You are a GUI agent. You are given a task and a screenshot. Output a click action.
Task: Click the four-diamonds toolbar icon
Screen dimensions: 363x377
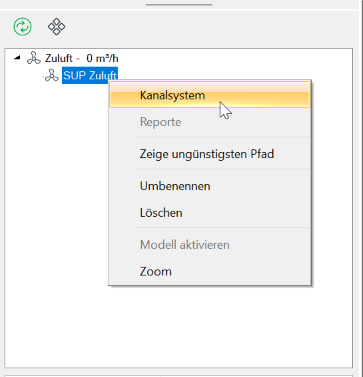56,27
